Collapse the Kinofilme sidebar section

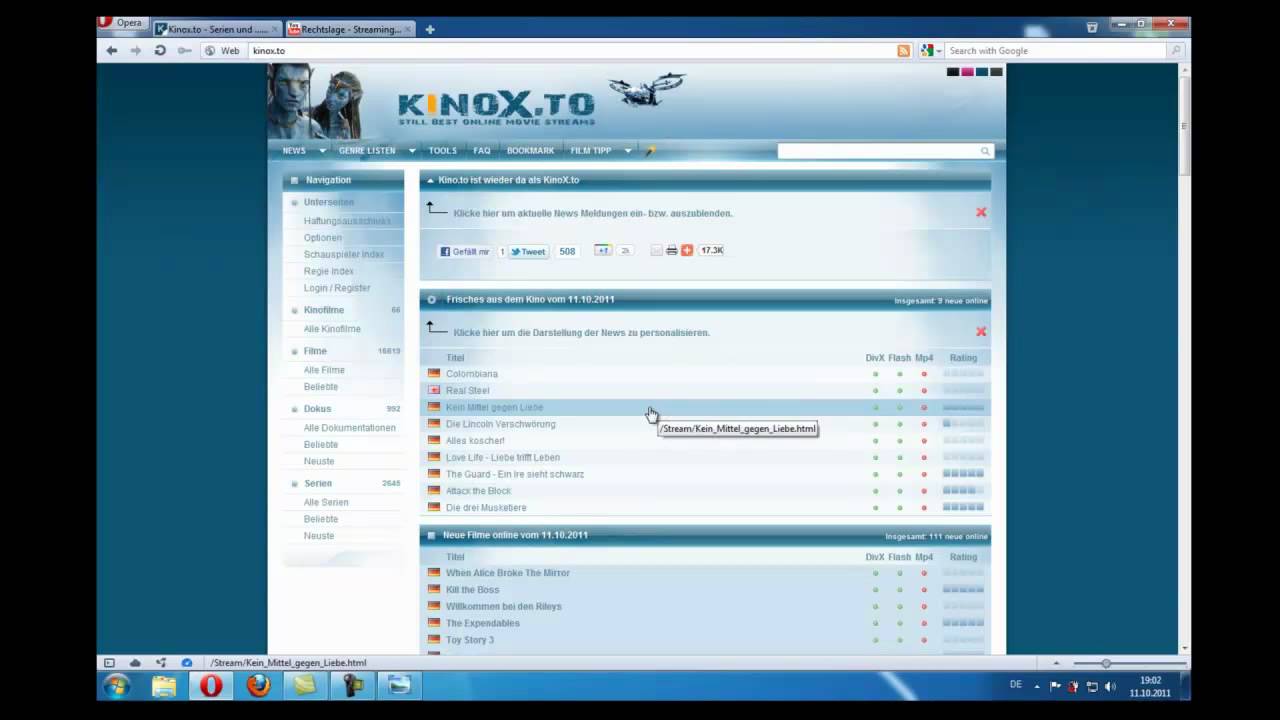tap(295, 310)
